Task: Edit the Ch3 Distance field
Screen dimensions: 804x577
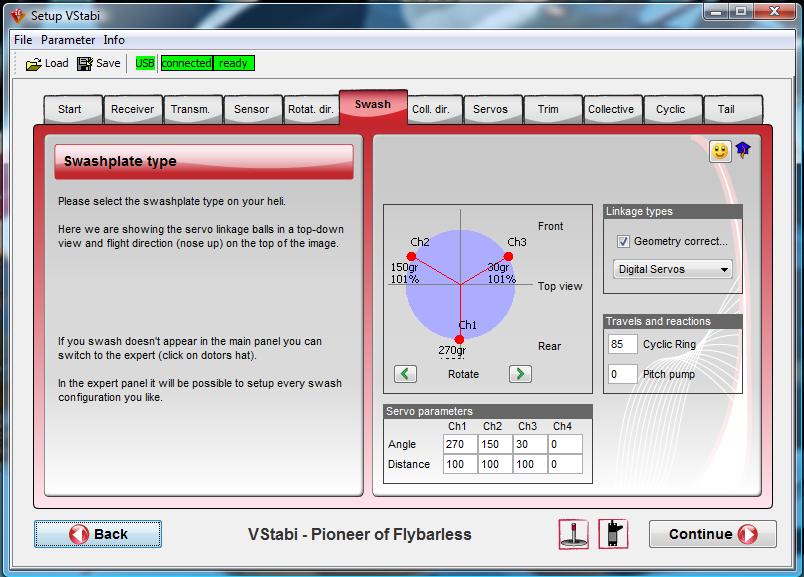Action: pyautogui.click(x=530, y=464)
